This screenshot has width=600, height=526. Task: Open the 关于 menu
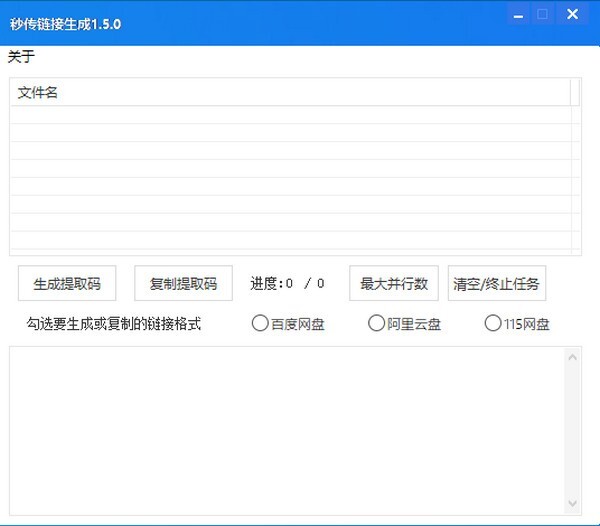pyautogui.click(x=21, y=57)
